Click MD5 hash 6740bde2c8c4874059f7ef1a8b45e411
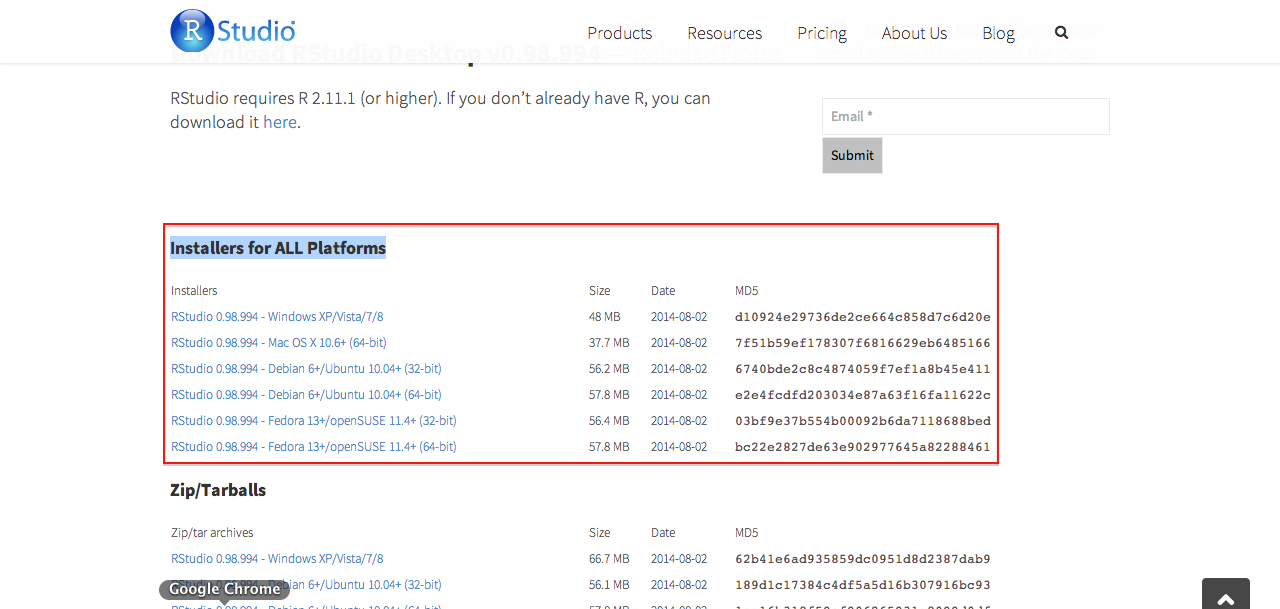 [x=863, y=369]
